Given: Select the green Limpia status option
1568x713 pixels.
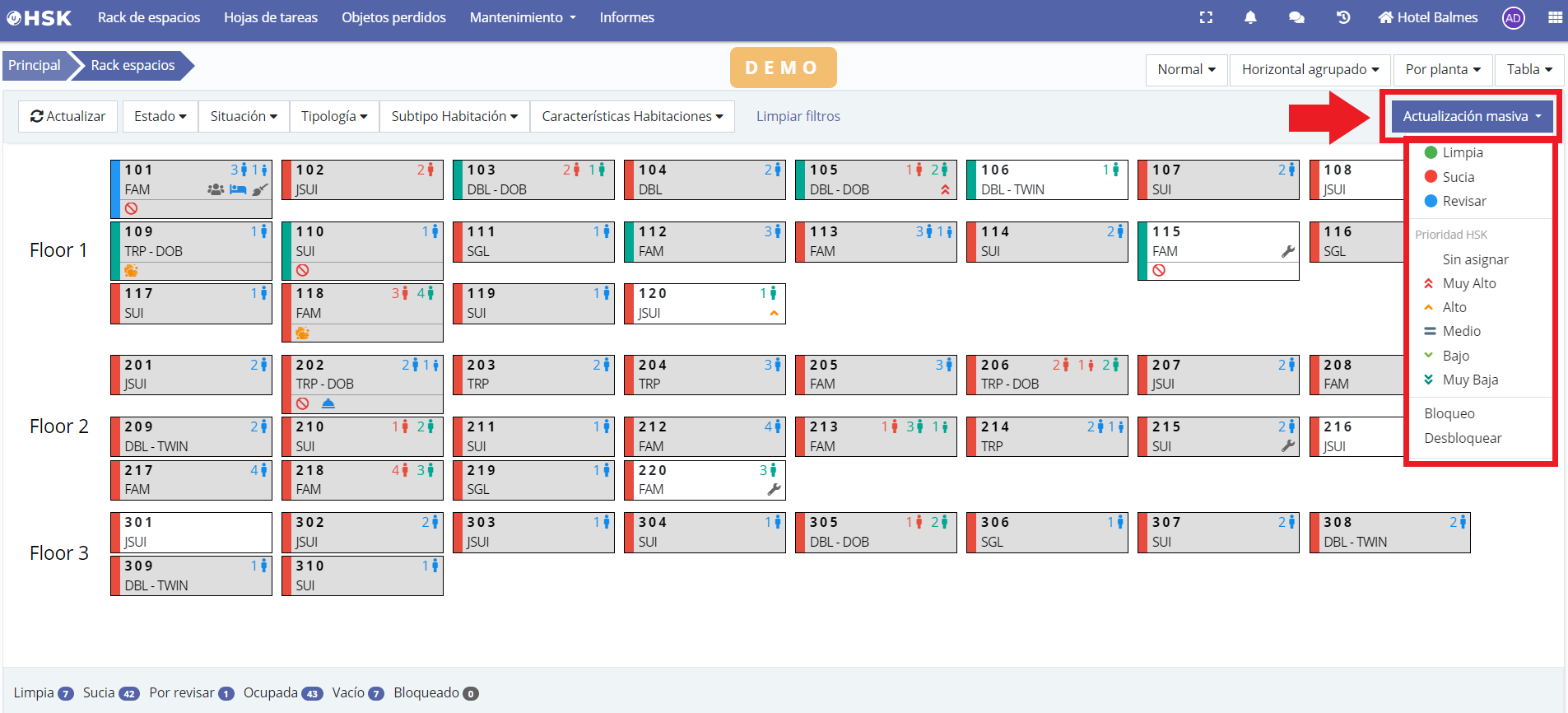Looking at the screenshot, I should pyautogui.click(x=1462, y=152).
